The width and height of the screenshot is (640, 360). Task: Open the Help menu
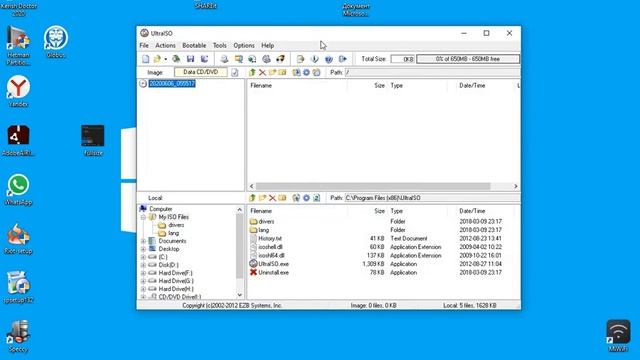pyautogui.click(x=268, y=45)
